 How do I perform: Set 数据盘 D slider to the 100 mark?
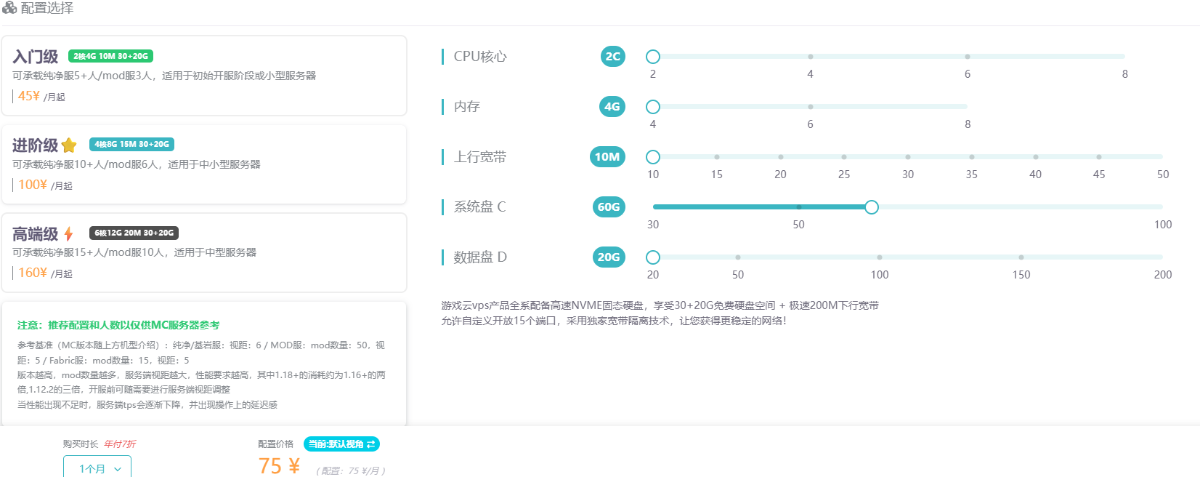[x=879, y=257]
